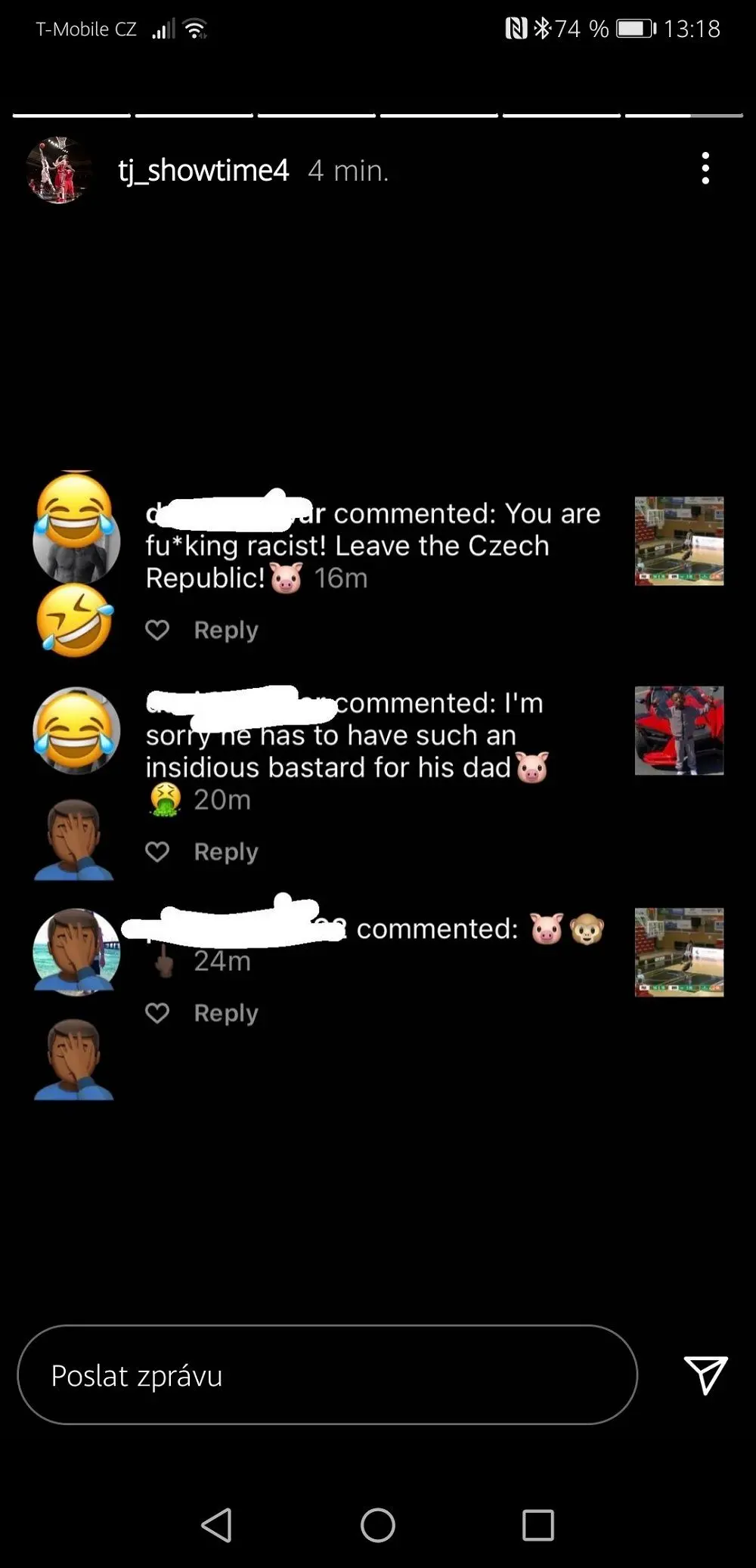Tap the last story progress bar segment

[x=684, y=115]
